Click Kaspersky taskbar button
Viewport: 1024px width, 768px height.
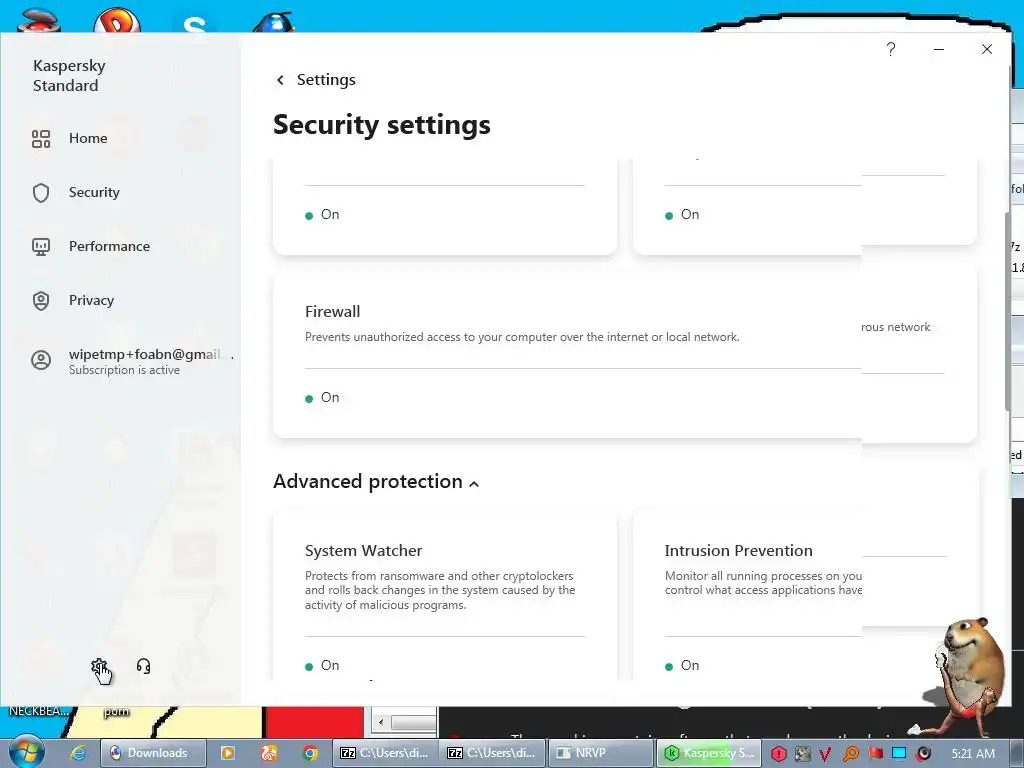click(708, 753)
